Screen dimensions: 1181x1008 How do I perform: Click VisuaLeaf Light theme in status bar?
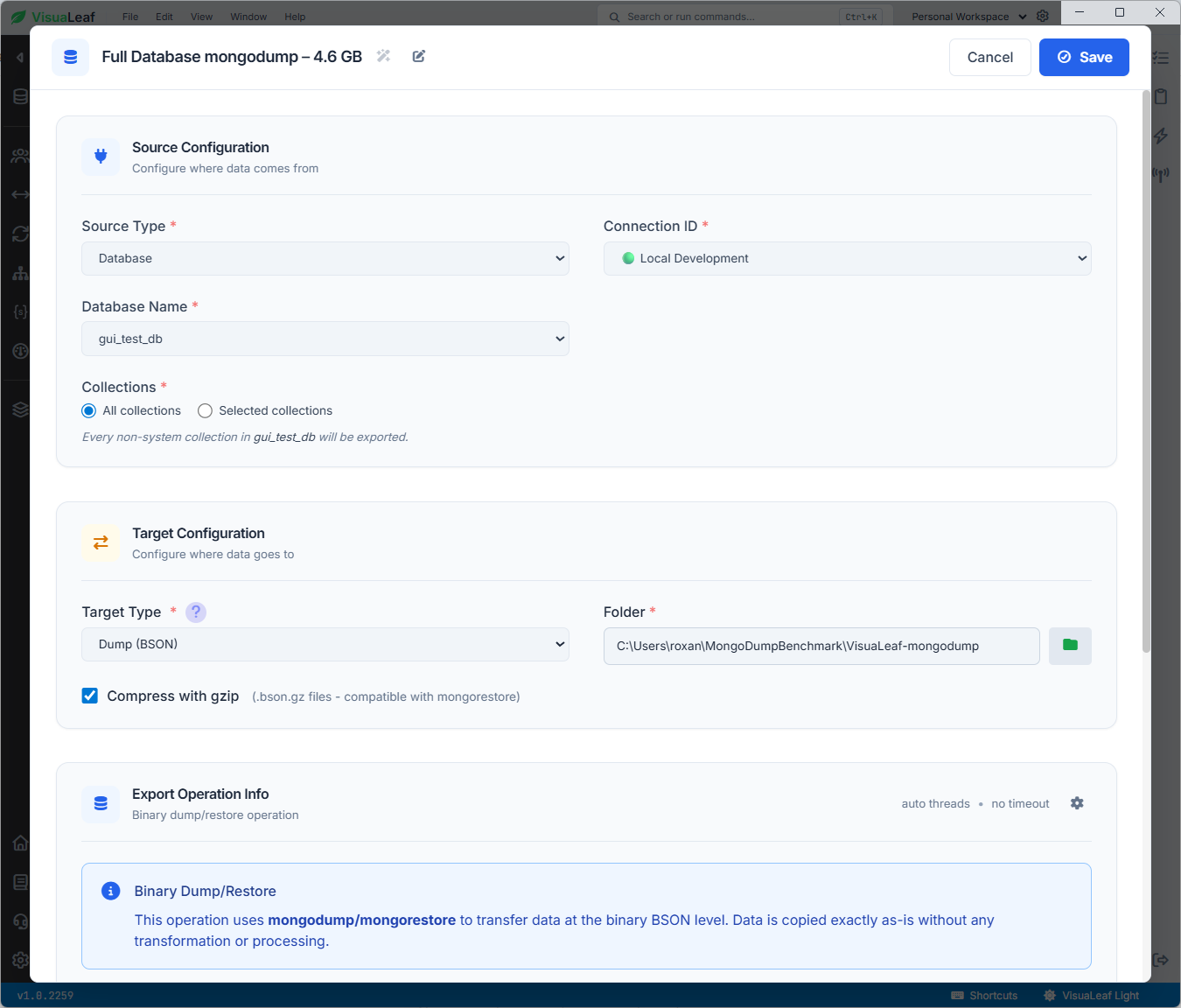coord(1092,996)
